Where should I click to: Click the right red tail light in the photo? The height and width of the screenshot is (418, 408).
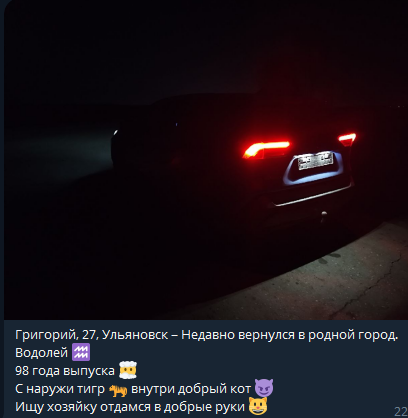(347, 139)
